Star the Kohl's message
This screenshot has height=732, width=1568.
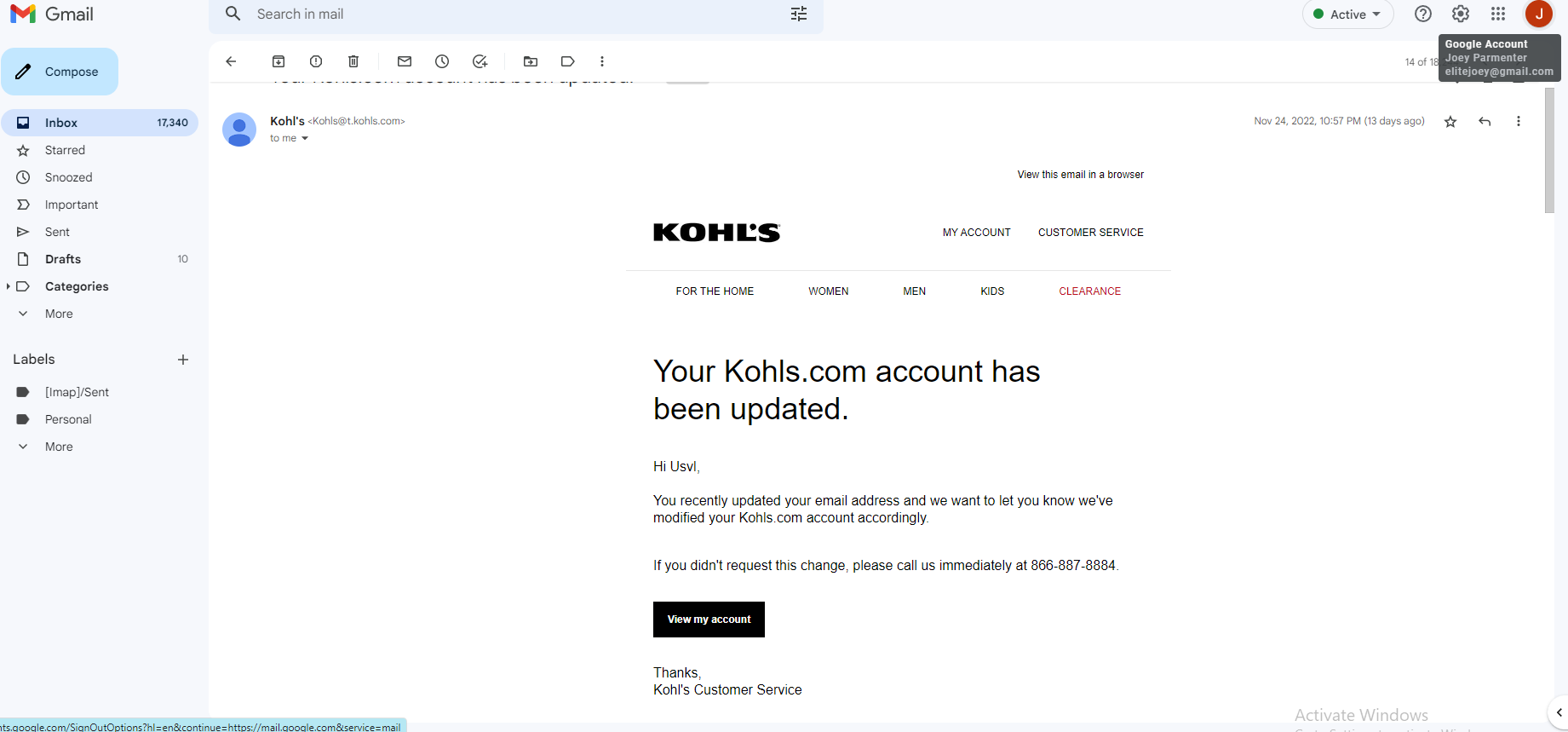[1450, 122]
